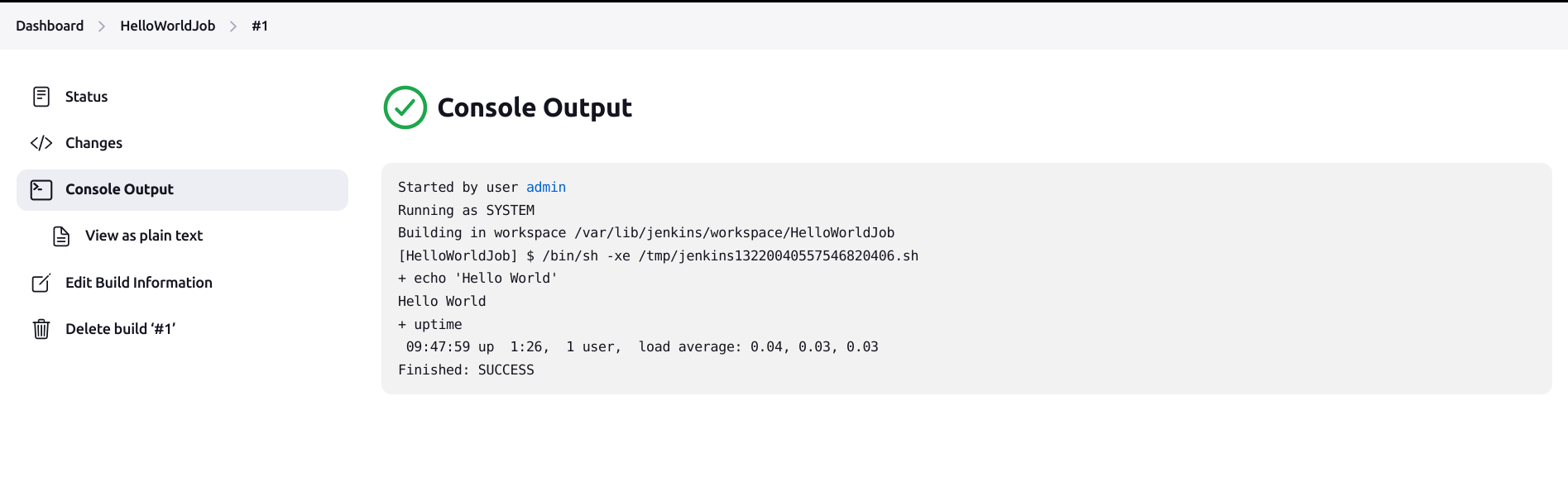Click the Changes code icon
Image resolution: width=1568 pixels, height=496 pixels.
[x=41, y=142]
